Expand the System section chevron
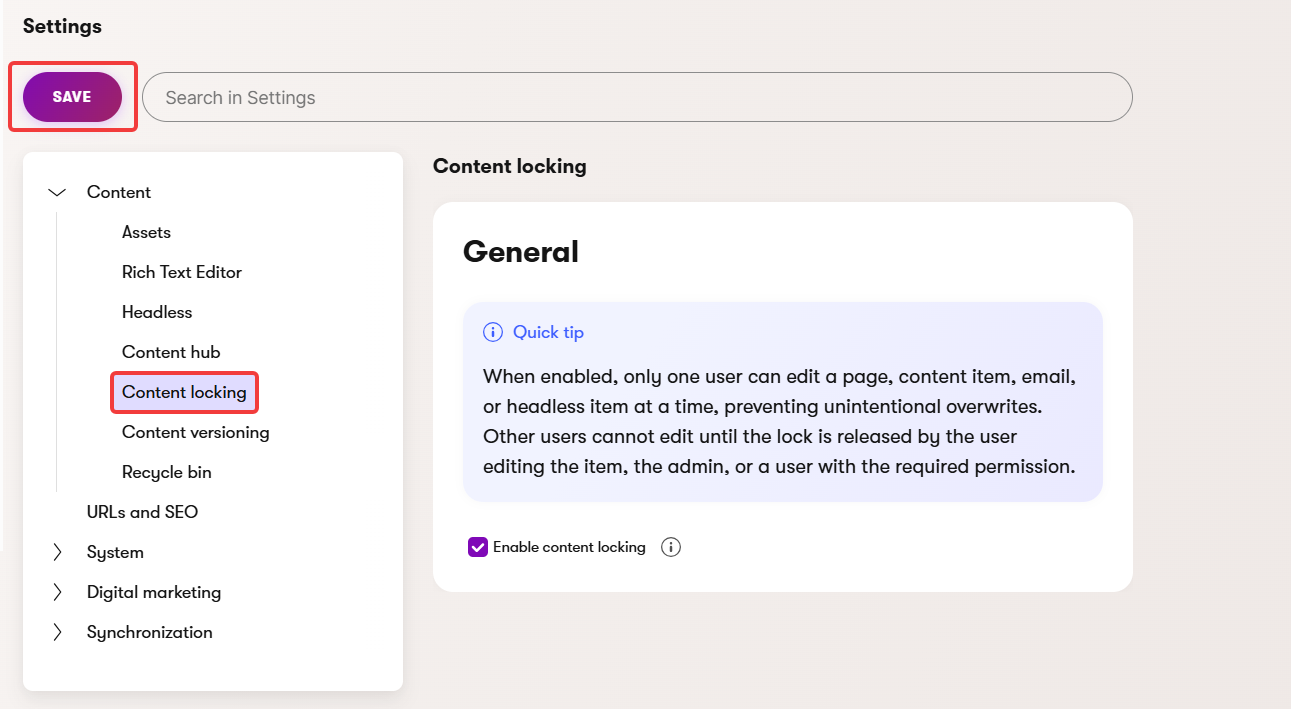 [x=57, y=552]
